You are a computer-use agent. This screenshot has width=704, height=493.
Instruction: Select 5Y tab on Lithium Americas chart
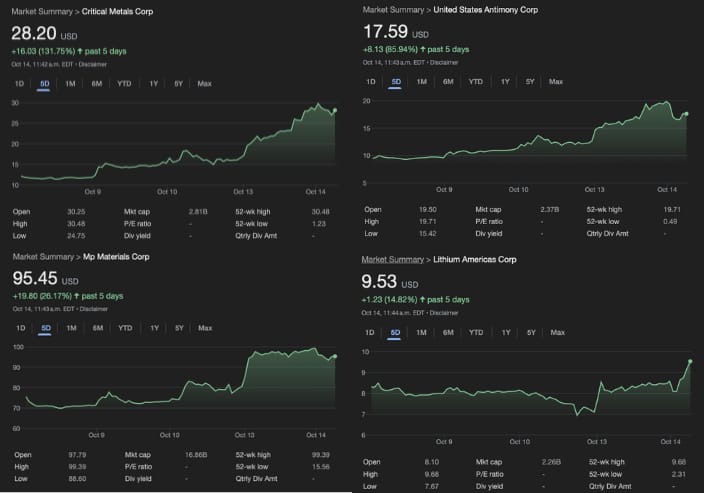click(531, 333)
